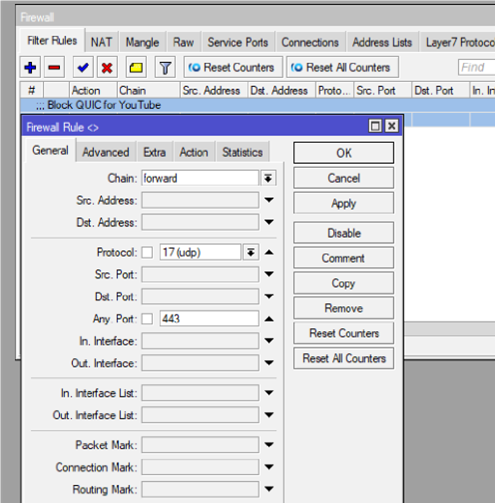
Task: Expand the In. Interface field
Action: point(269,341)
